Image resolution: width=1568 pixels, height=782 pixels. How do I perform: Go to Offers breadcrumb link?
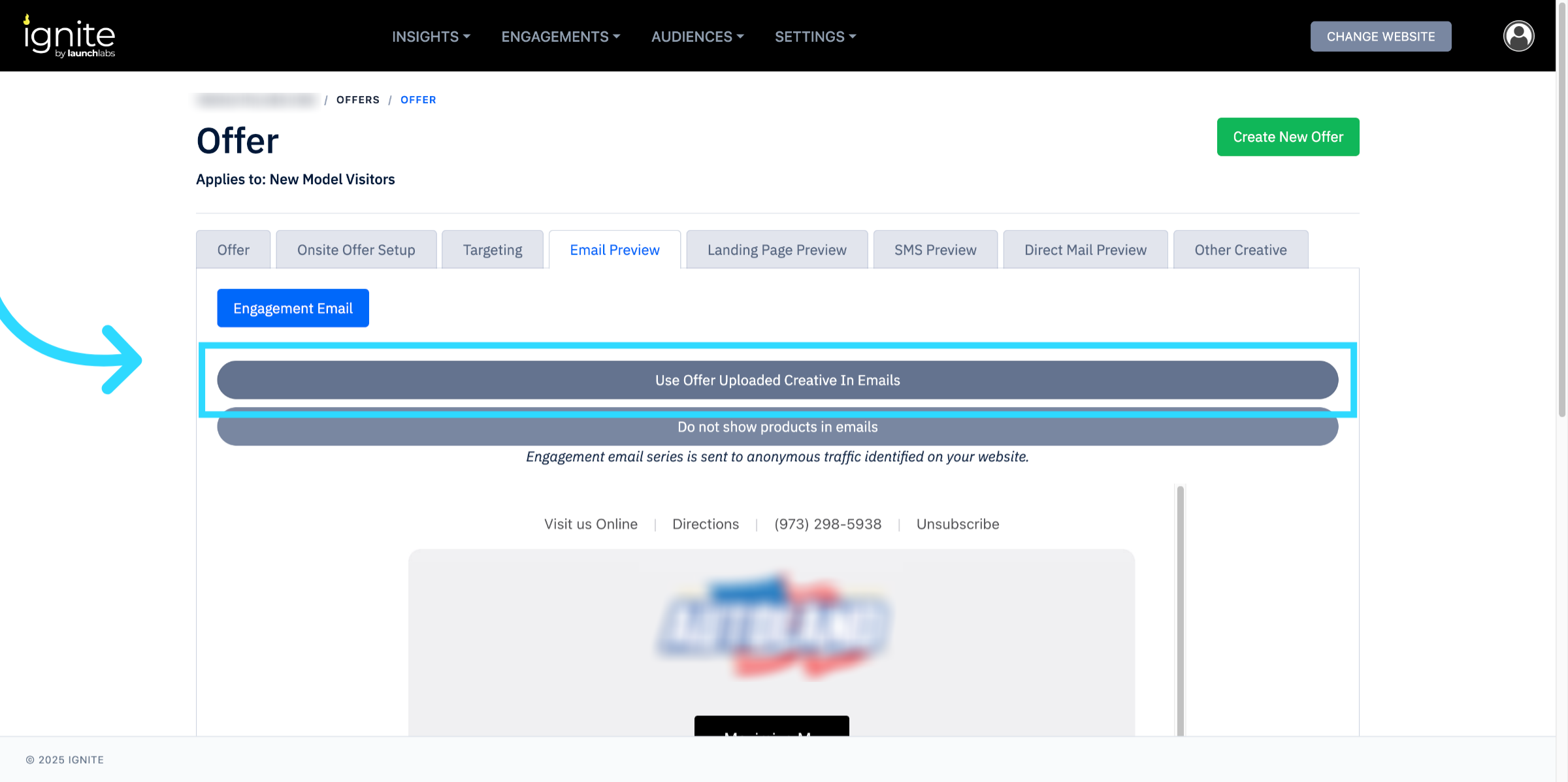[357, 100]
